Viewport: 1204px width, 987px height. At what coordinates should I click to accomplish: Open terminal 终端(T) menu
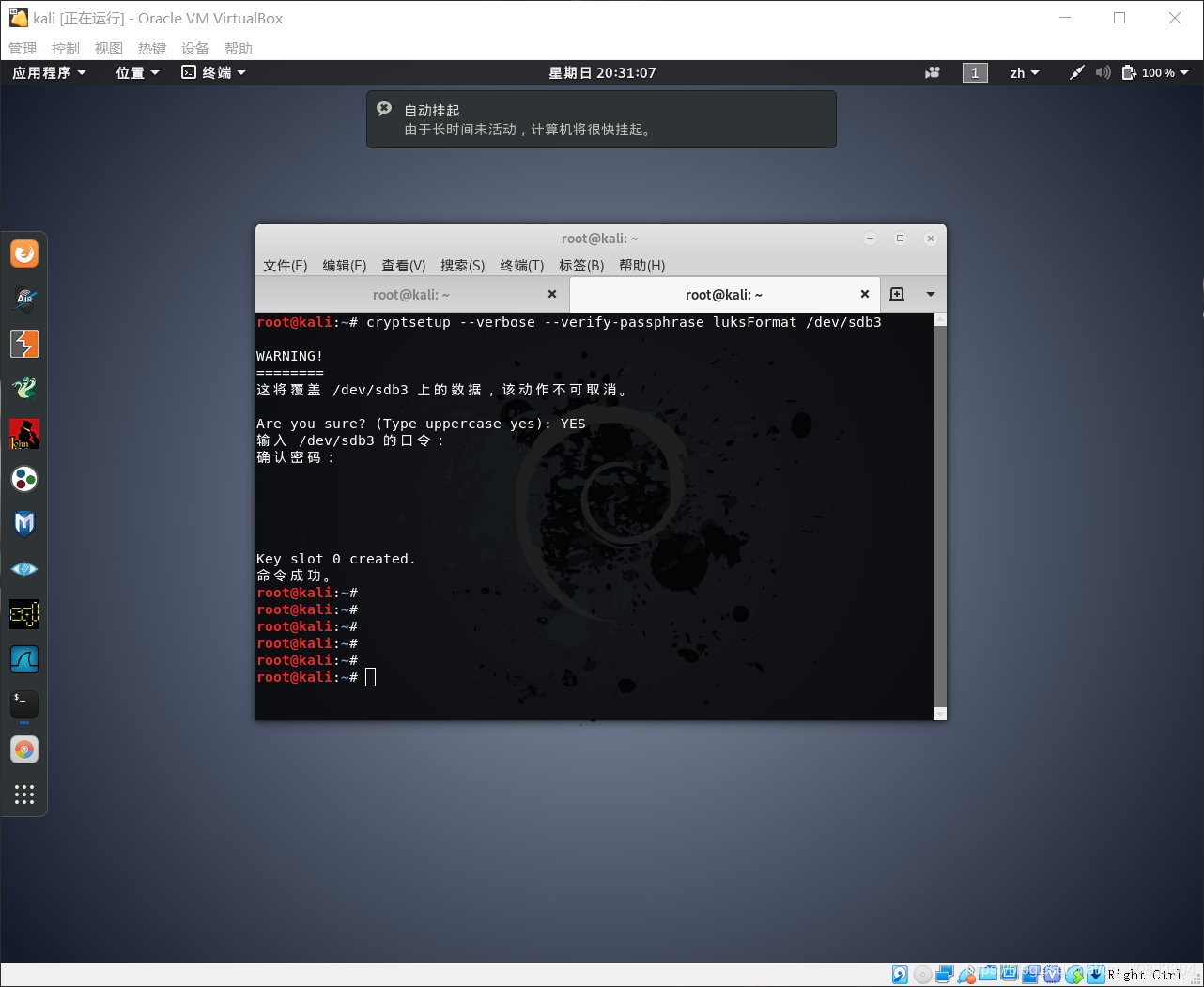click(522, 266)
